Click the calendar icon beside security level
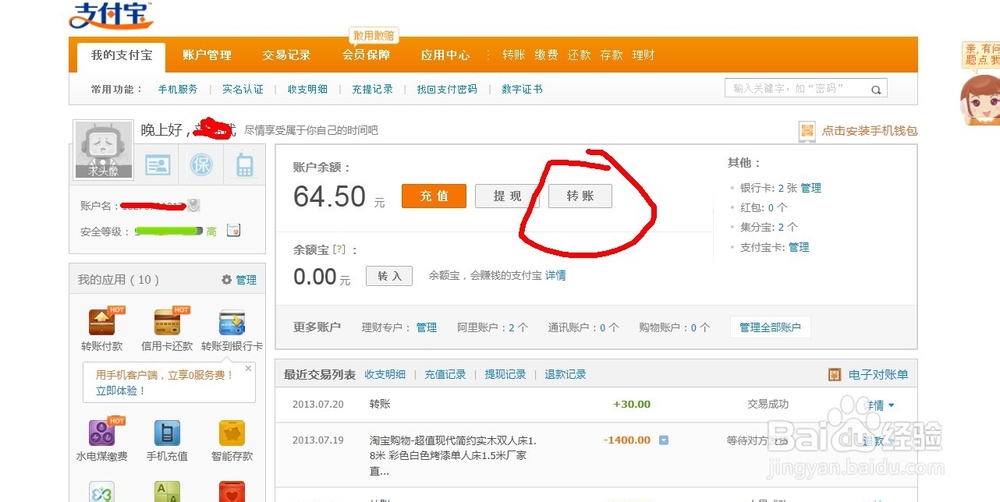This screenshot has width=1000, height=502. [233, 230]
